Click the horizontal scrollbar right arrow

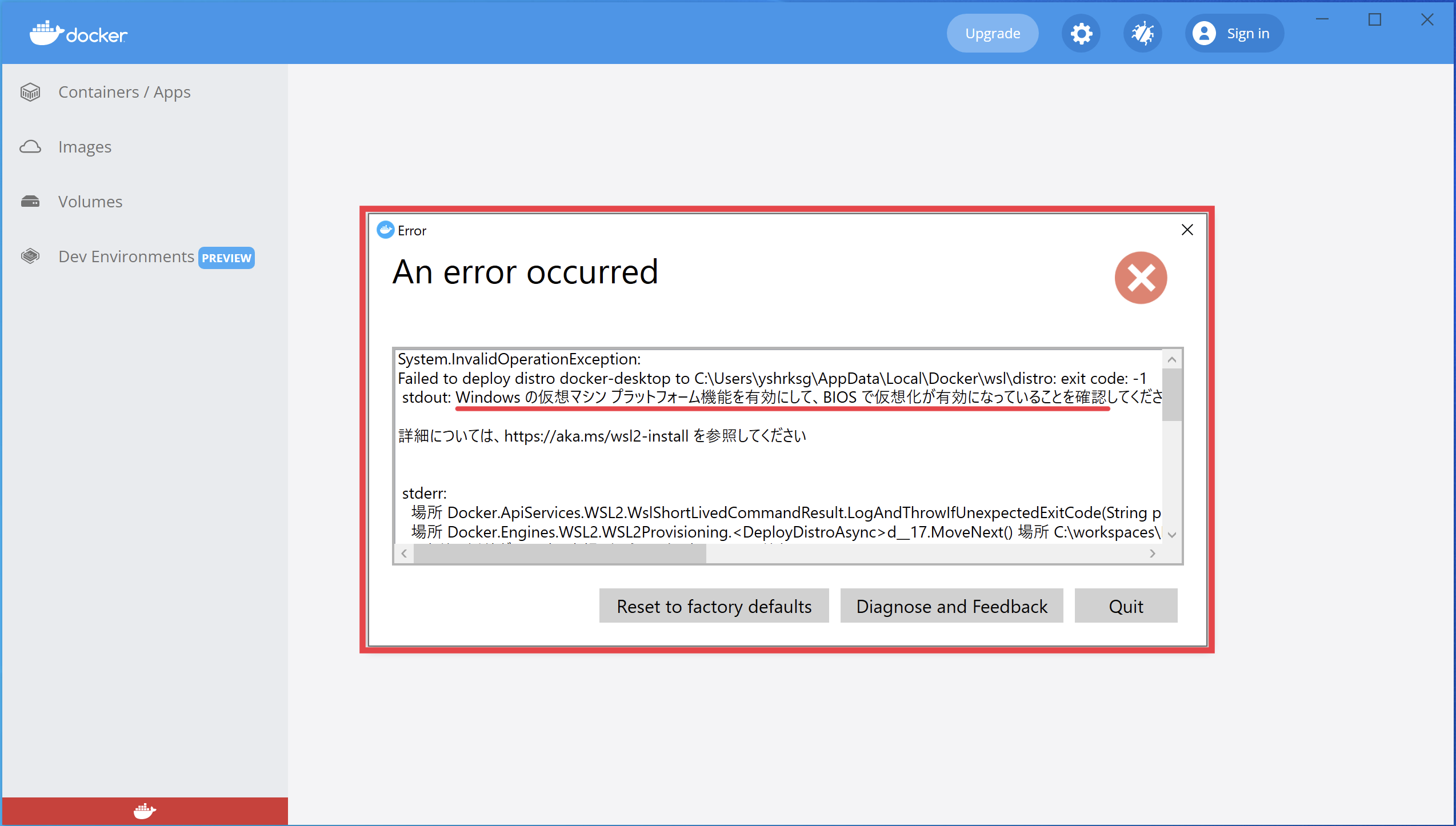click(x=1153, y=554)
